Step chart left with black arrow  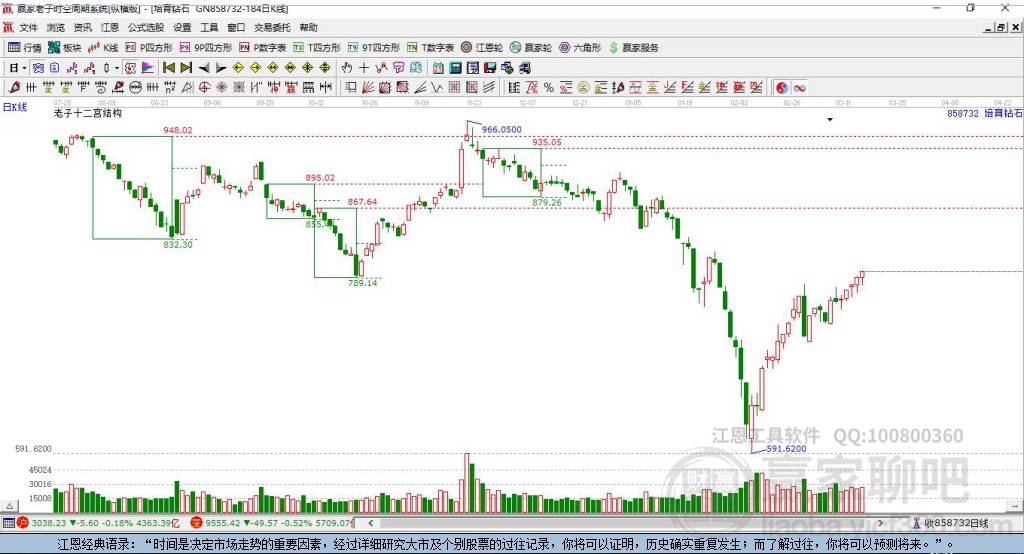[x=204, y=67]
